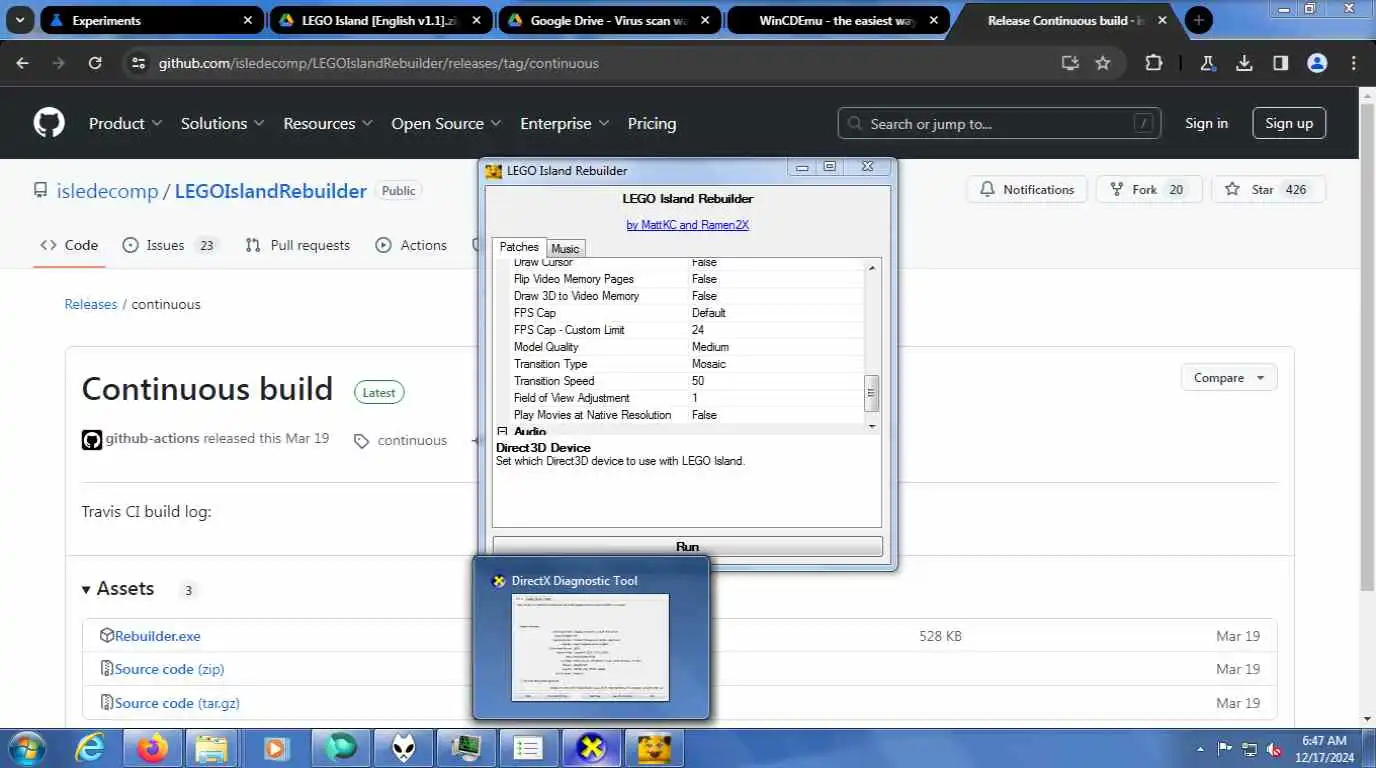The width and height of the screenshot is (1376, 768).
Task: Star the LEGOIslandRebuilder repository
Action: tap(1268, 189)
